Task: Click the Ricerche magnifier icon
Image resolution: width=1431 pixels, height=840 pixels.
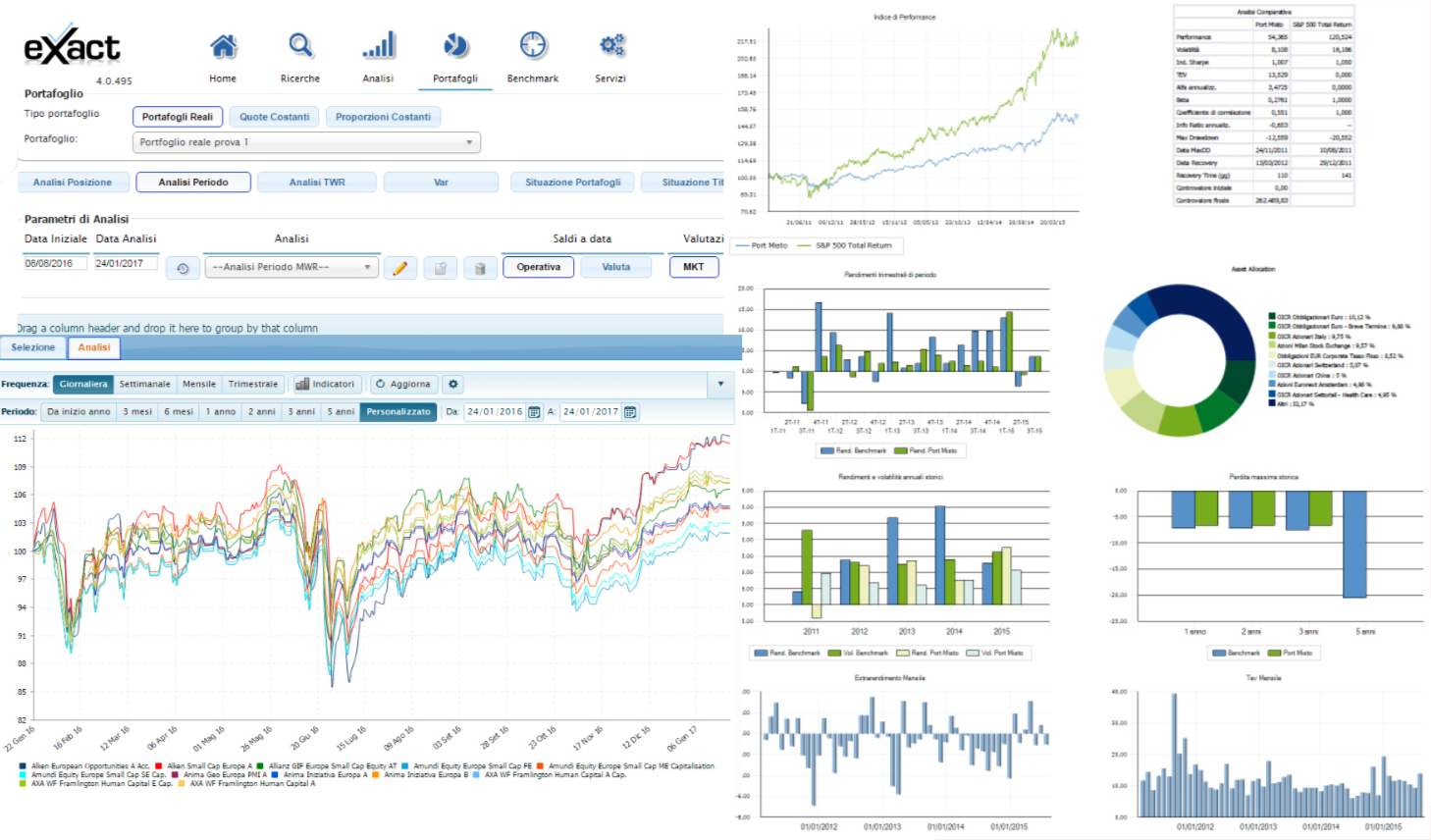Action: pyautogui.click(x=300, y=45)
